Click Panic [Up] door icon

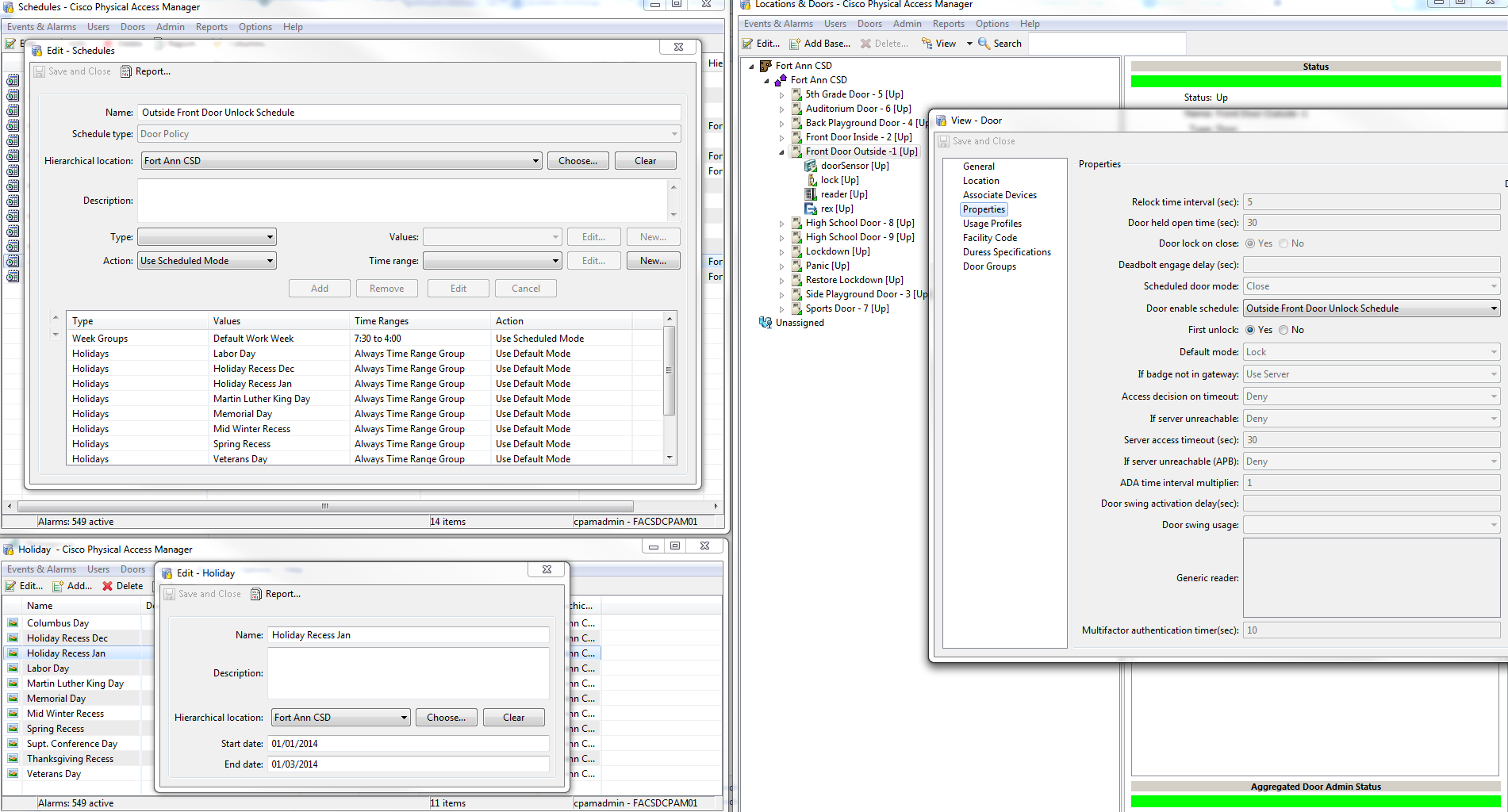(796, 266)
